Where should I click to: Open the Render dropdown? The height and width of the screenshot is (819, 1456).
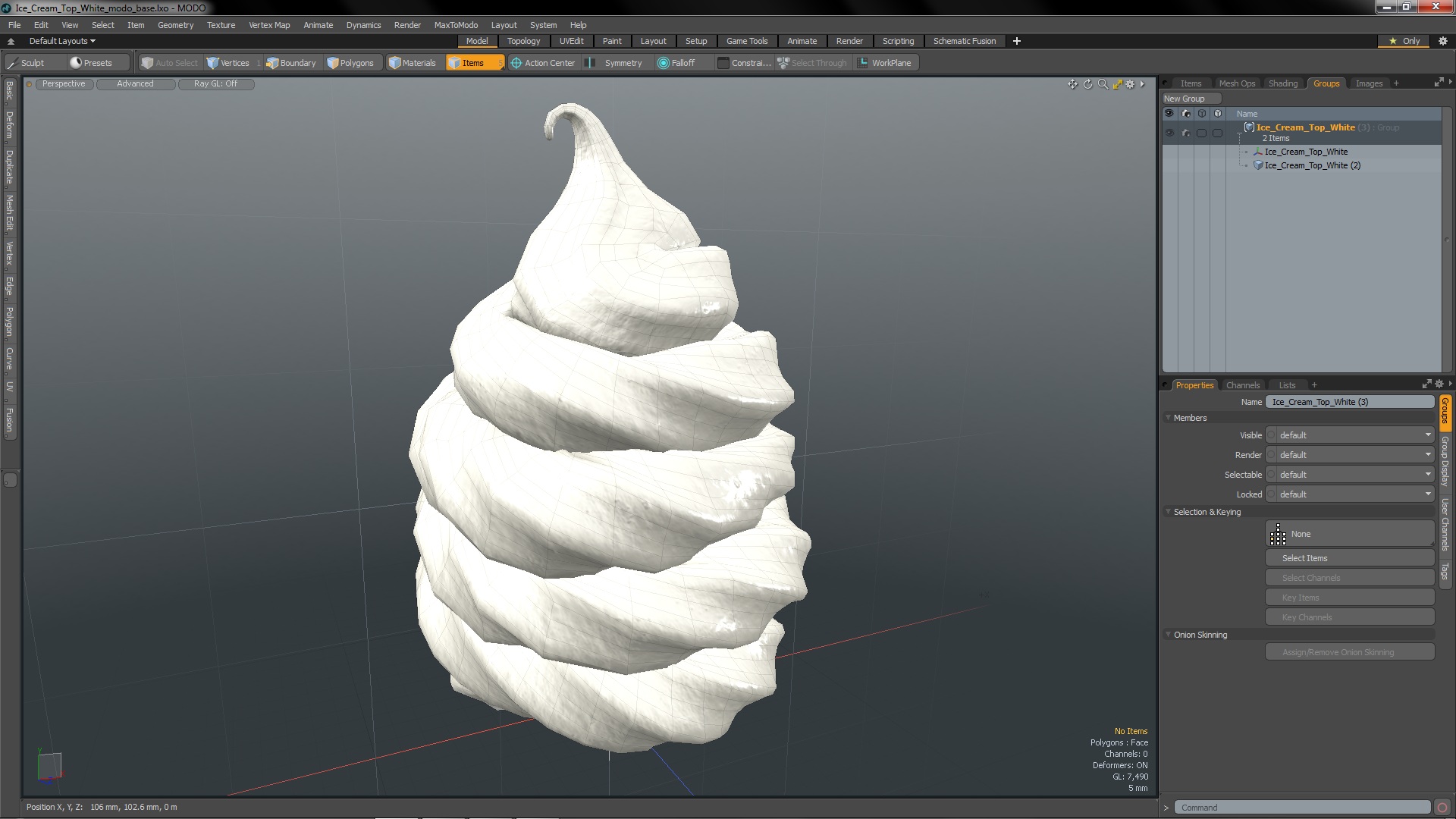pyautogui.click(x=1355, y=455)
